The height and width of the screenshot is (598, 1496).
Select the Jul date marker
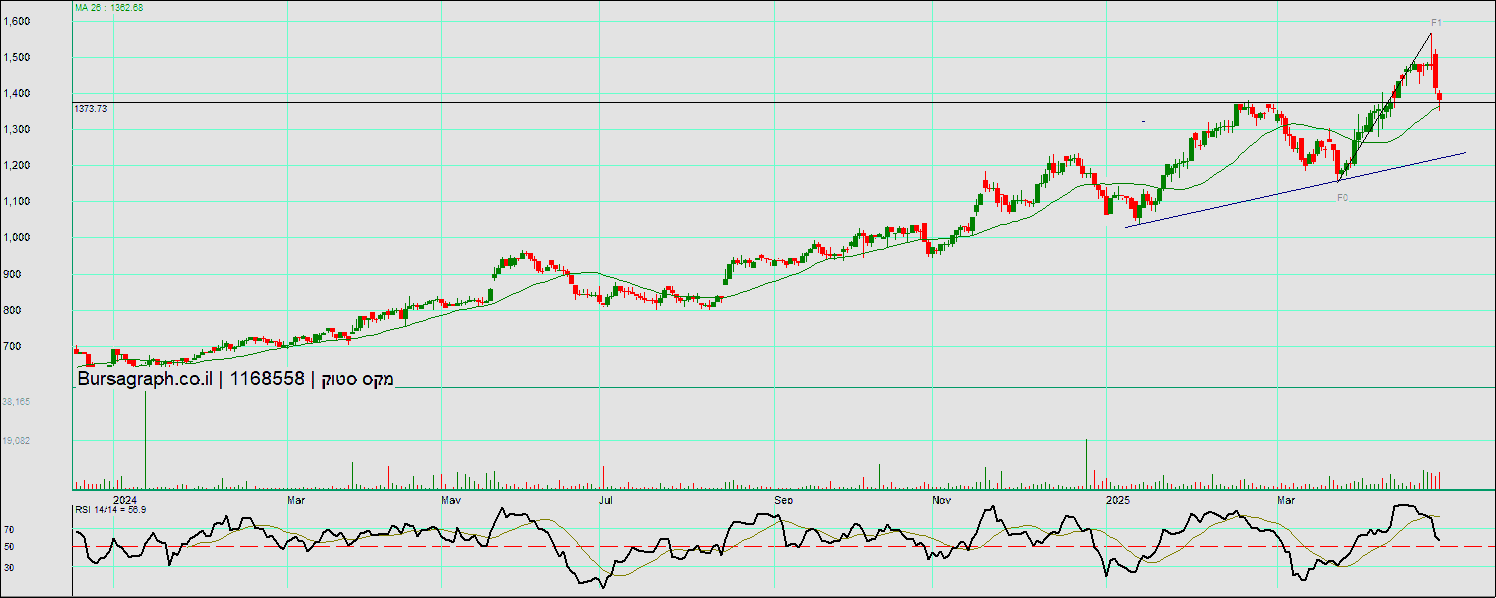(606, 498)
